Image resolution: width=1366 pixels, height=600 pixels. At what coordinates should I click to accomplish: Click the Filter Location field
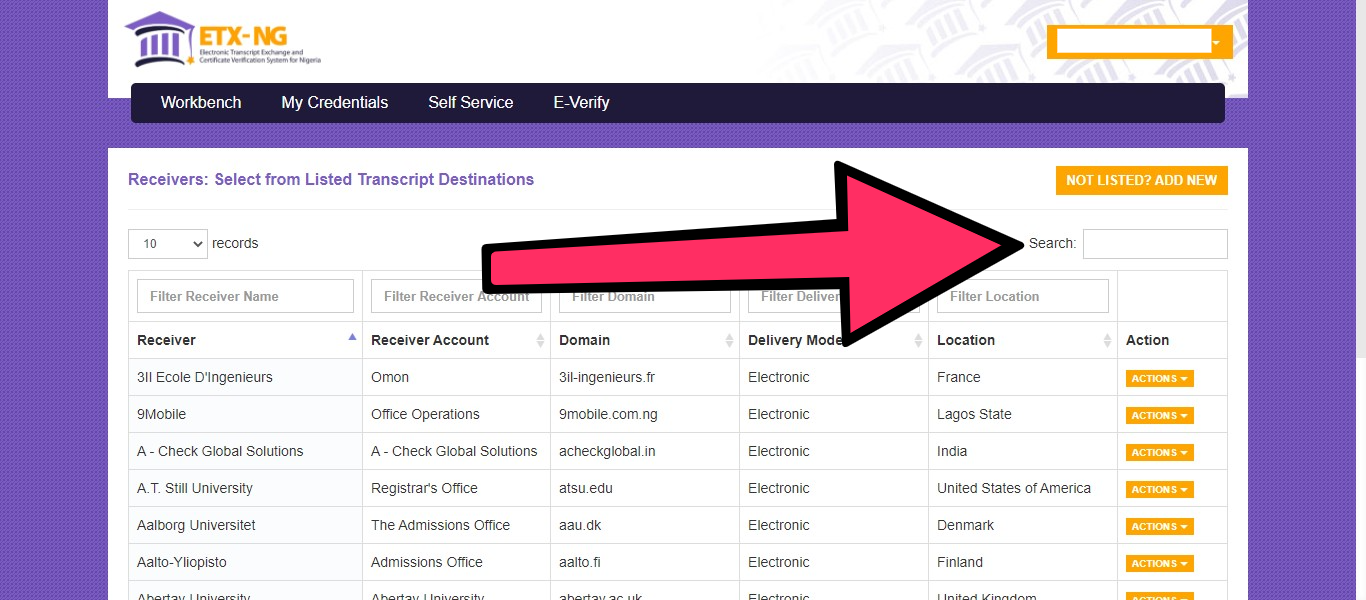click(x=1022, y=295)
